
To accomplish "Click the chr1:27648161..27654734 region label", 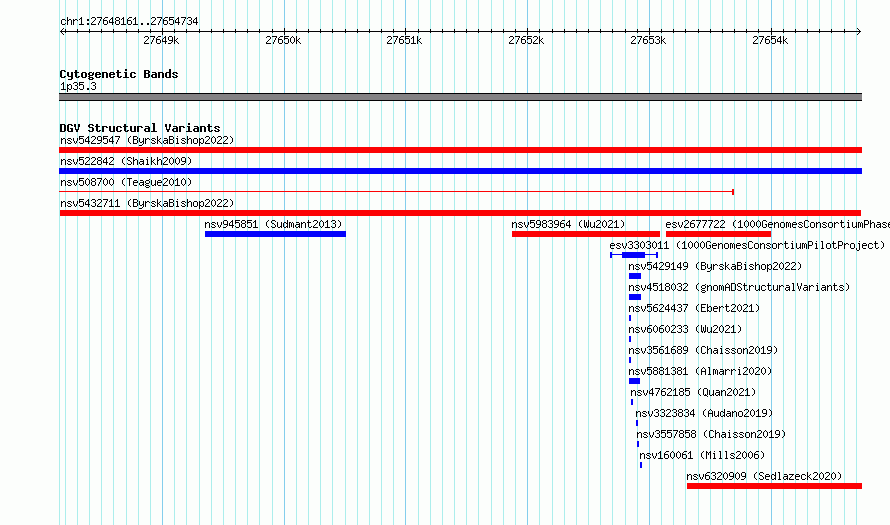I will click(129, 22).
